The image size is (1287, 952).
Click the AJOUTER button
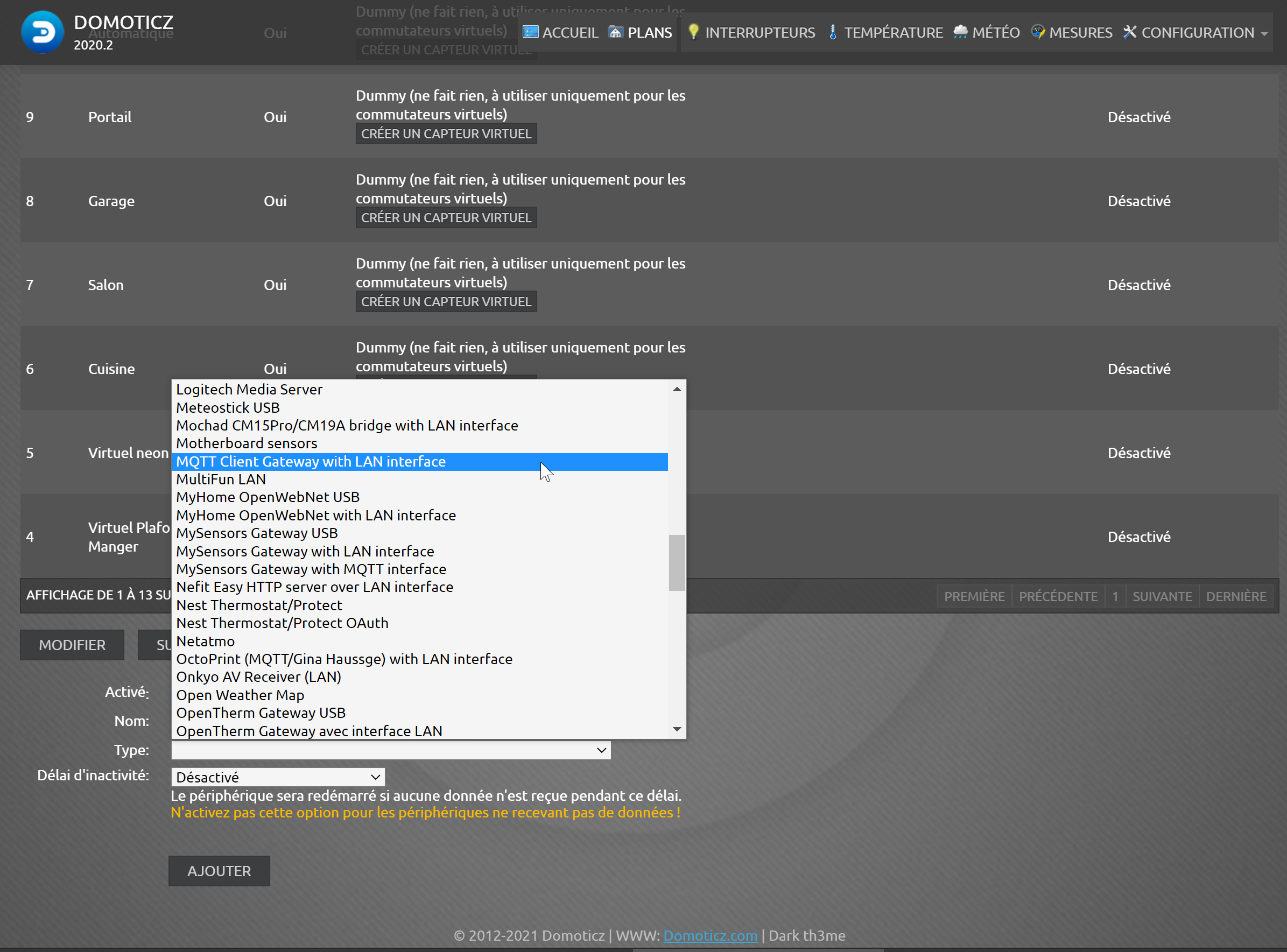coord(219,871)
